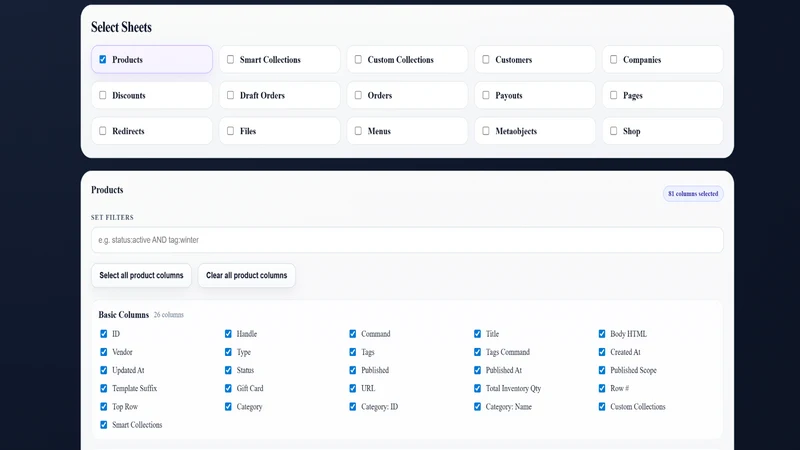The image size is (800, 450).
Task: Click Select all product columns button
Action: pos(141,276)
